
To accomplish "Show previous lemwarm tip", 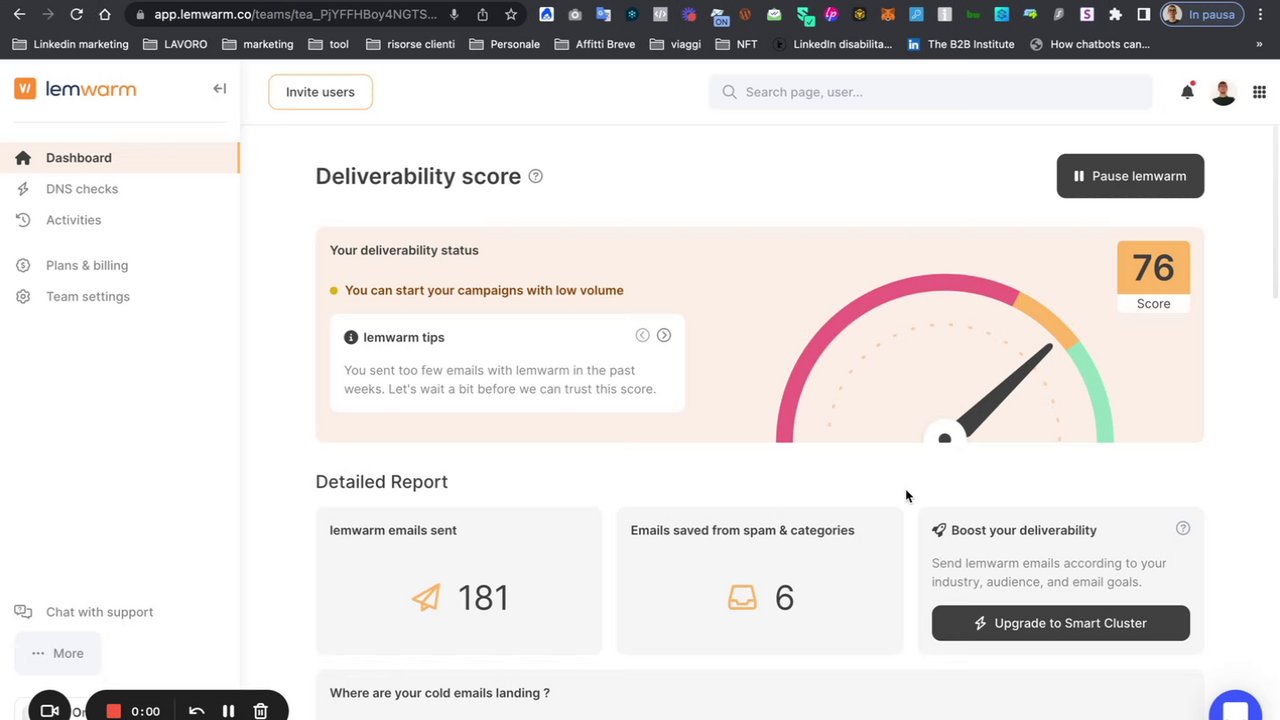I will 642,336.
